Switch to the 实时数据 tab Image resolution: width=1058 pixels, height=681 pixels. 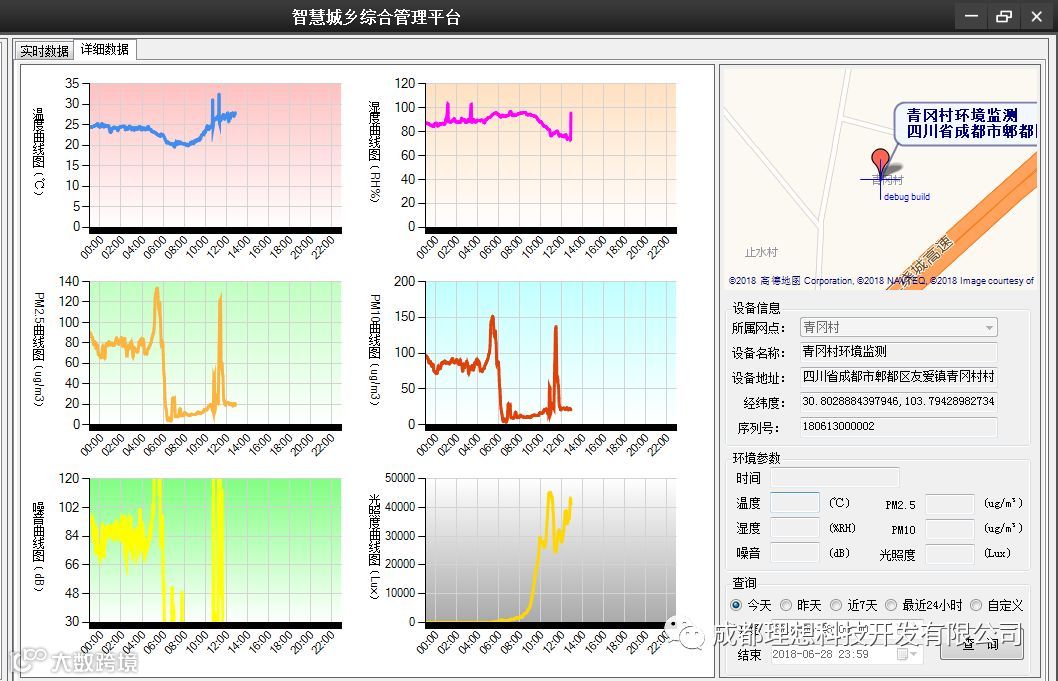tap(44, 51)
